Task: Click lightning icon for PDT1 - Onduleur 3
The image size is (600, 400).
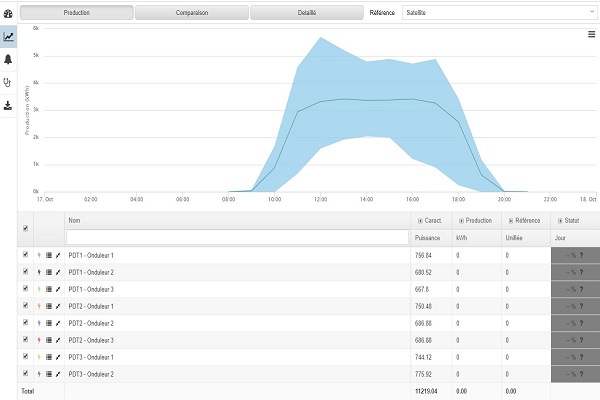Action: (39, 289)
